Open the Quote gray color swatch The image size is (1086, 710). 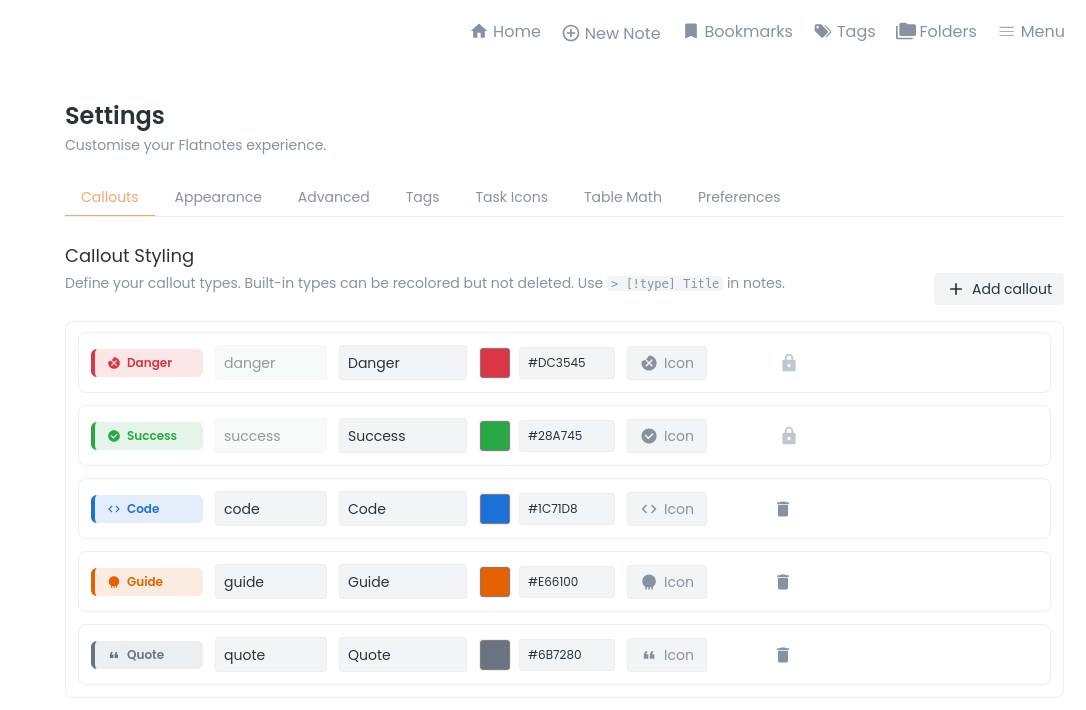495,655
